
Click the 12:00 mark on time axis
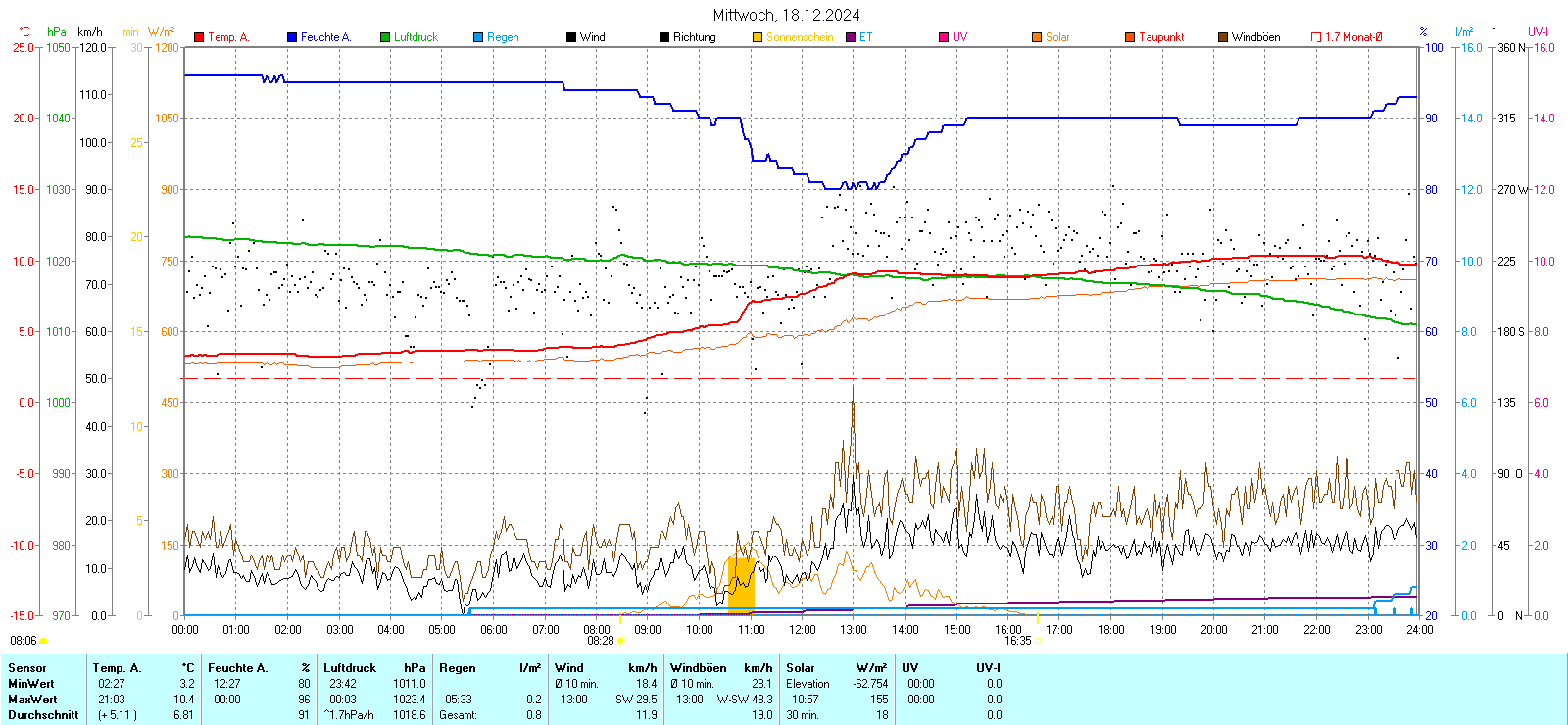coord(803,630)
